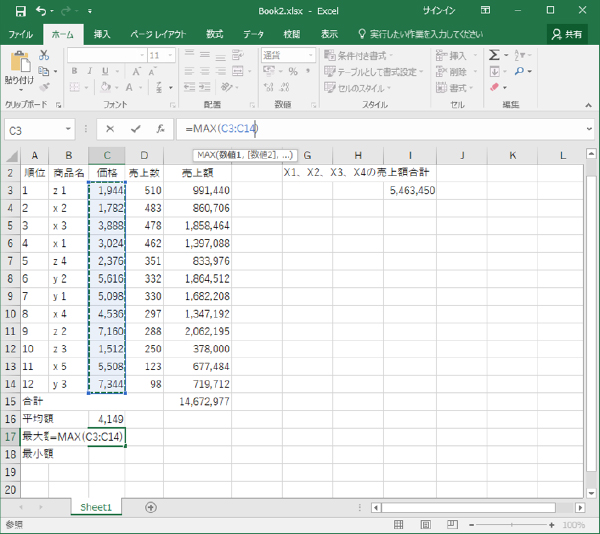
Task: Switch to the 挿入 tab
Action: tap(102, 34)
